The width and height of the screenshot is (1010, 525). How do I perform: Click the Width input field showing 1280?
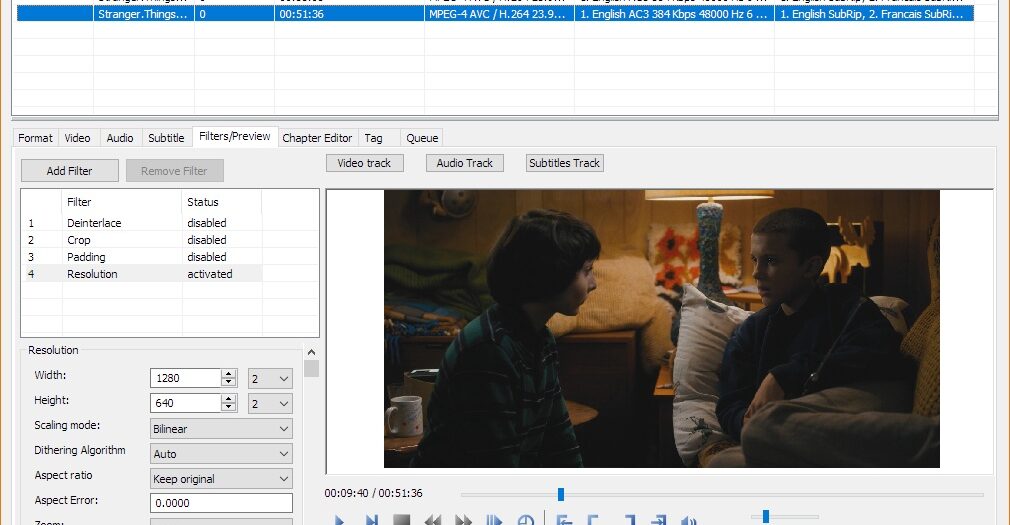(x=186, y=378)
